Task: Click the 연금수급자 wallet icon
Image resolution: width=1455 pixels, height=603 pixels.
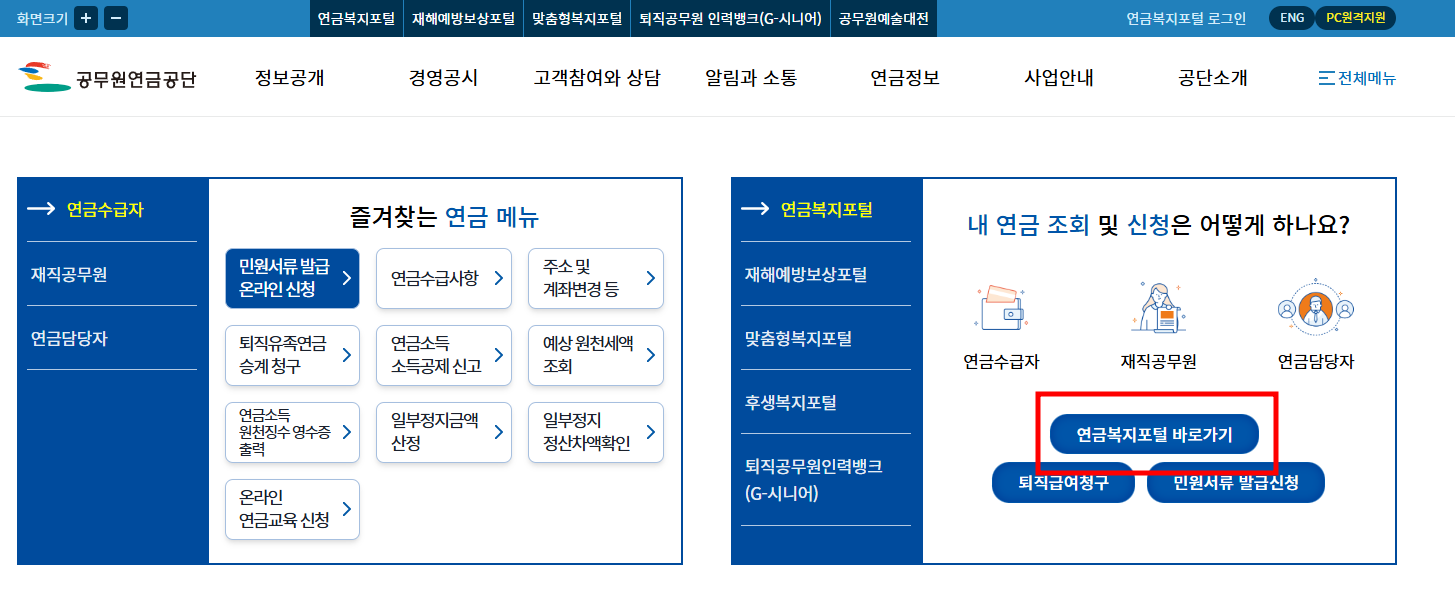Action: coord(1001,308)
